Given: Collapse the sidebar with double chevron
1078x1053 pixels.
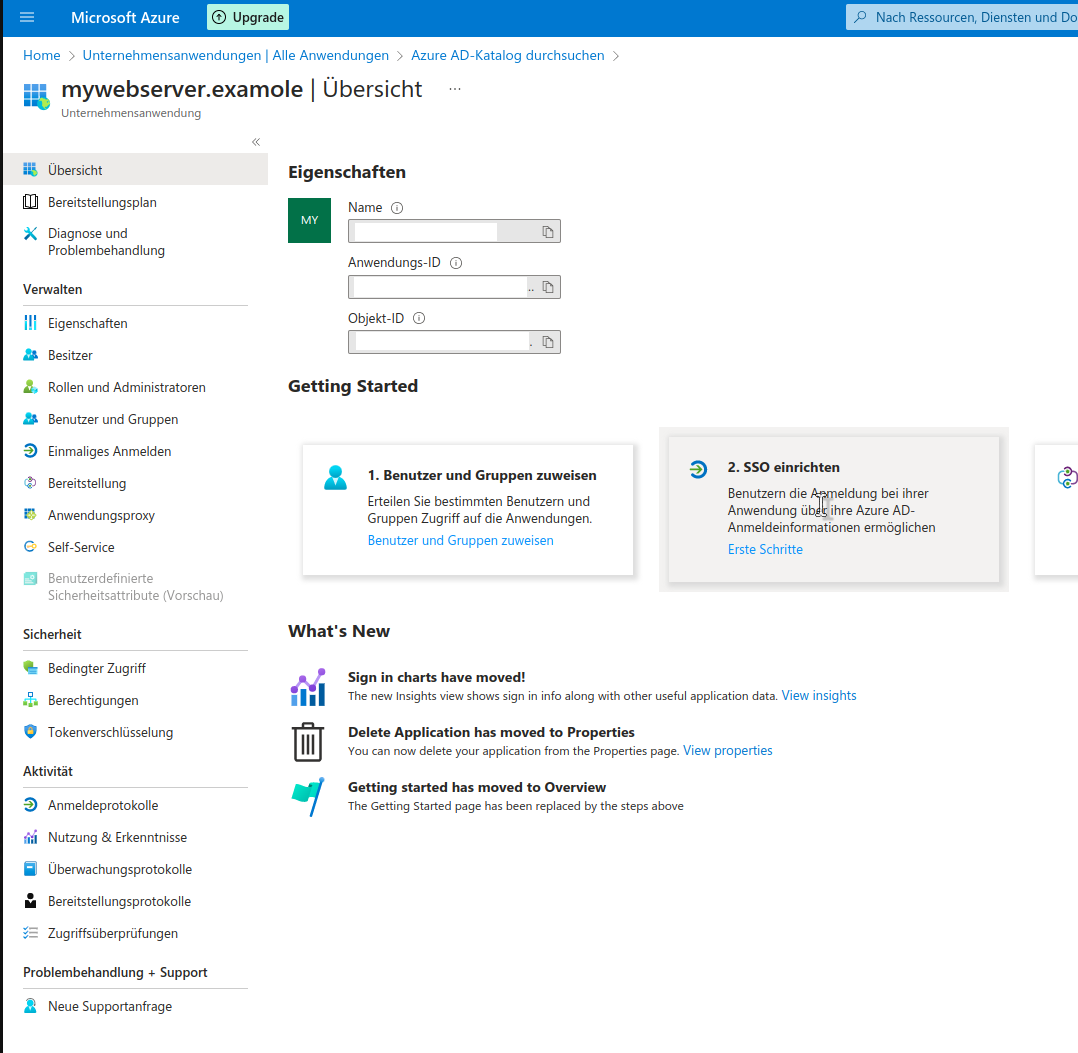Looking at the screenshot, I should tap(256, 142).
